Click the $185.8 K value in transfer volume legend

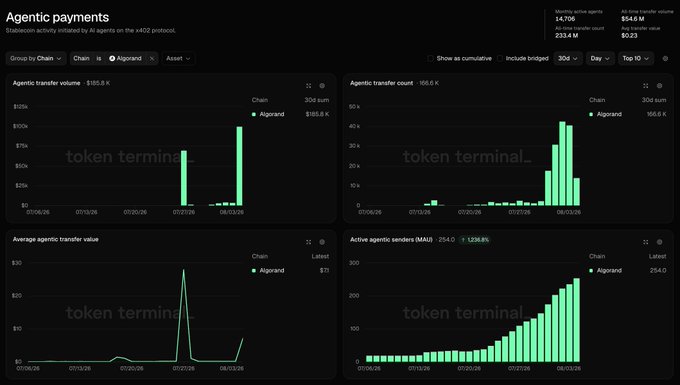click(x=317, y=114)
